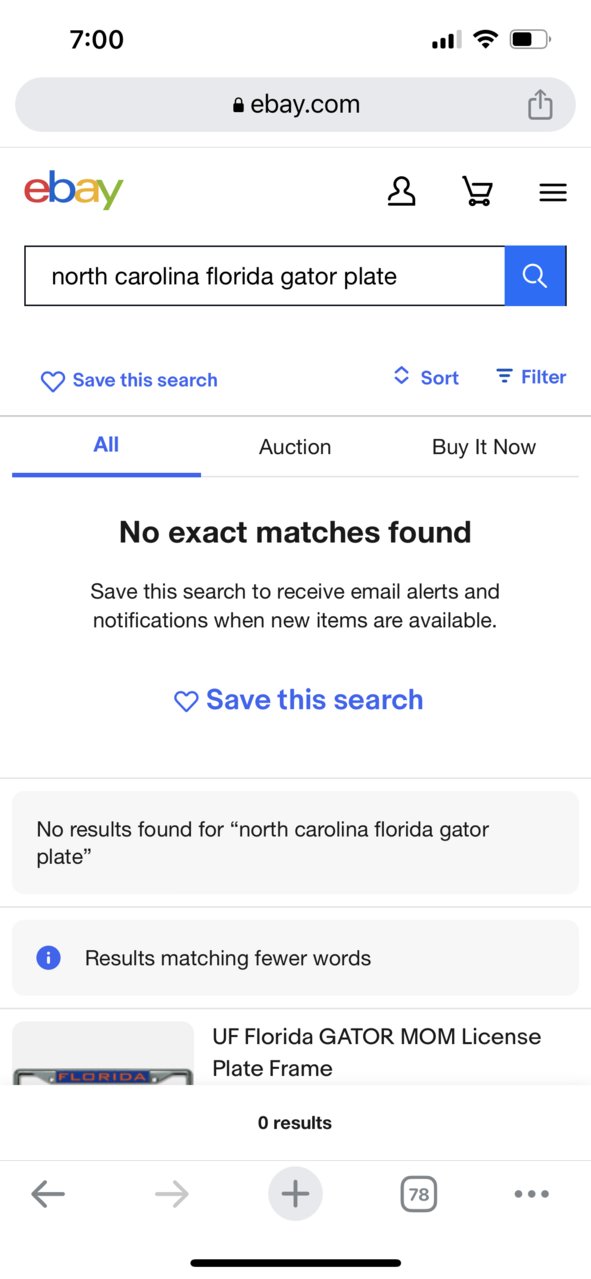Viewport: 591px width, 1279px height.
Task: Select the All tab
Action: [106, 445]
